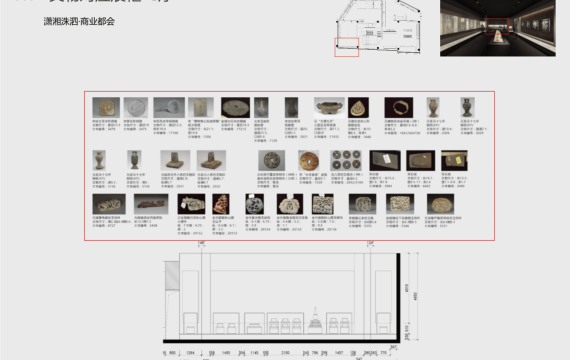Screen dimensions: 570x360
Task: Select the square bronze mirror photo
Action: 106,107
